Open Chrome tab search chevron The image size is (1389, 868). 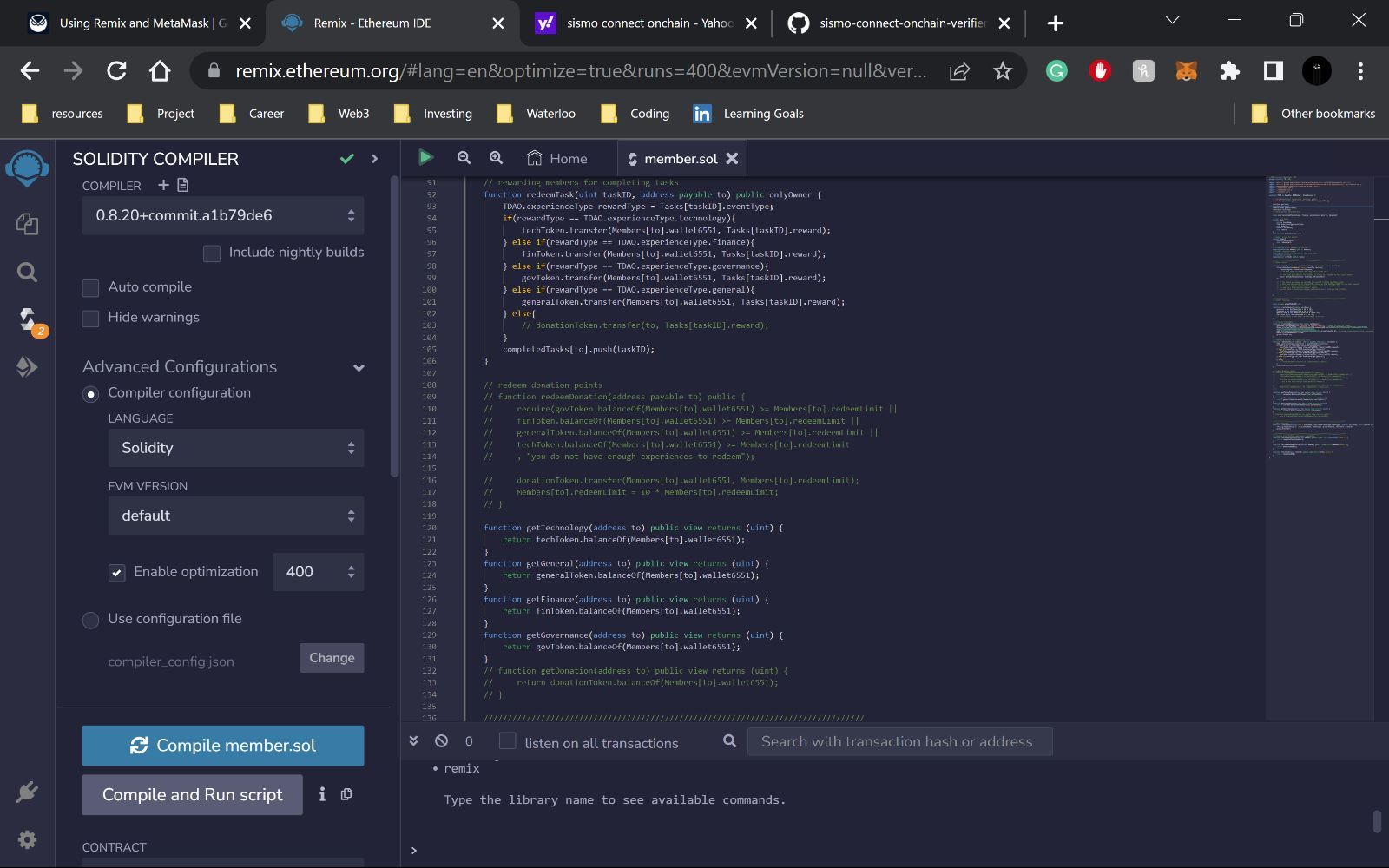(1172, 21)
